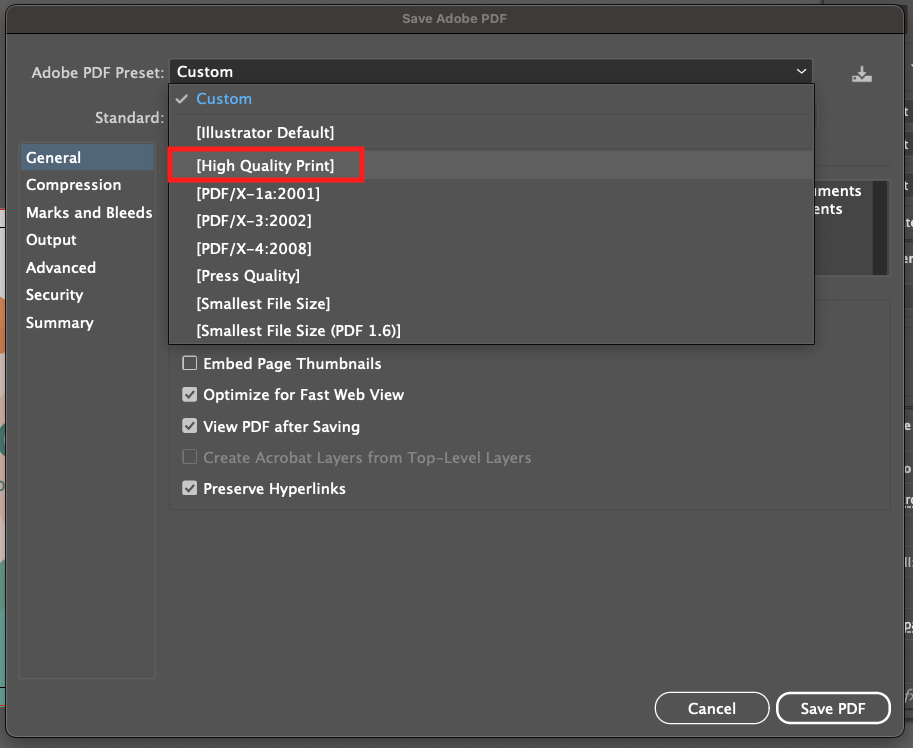Go to Marks and Bleeds section

click(x=87, y=212)
